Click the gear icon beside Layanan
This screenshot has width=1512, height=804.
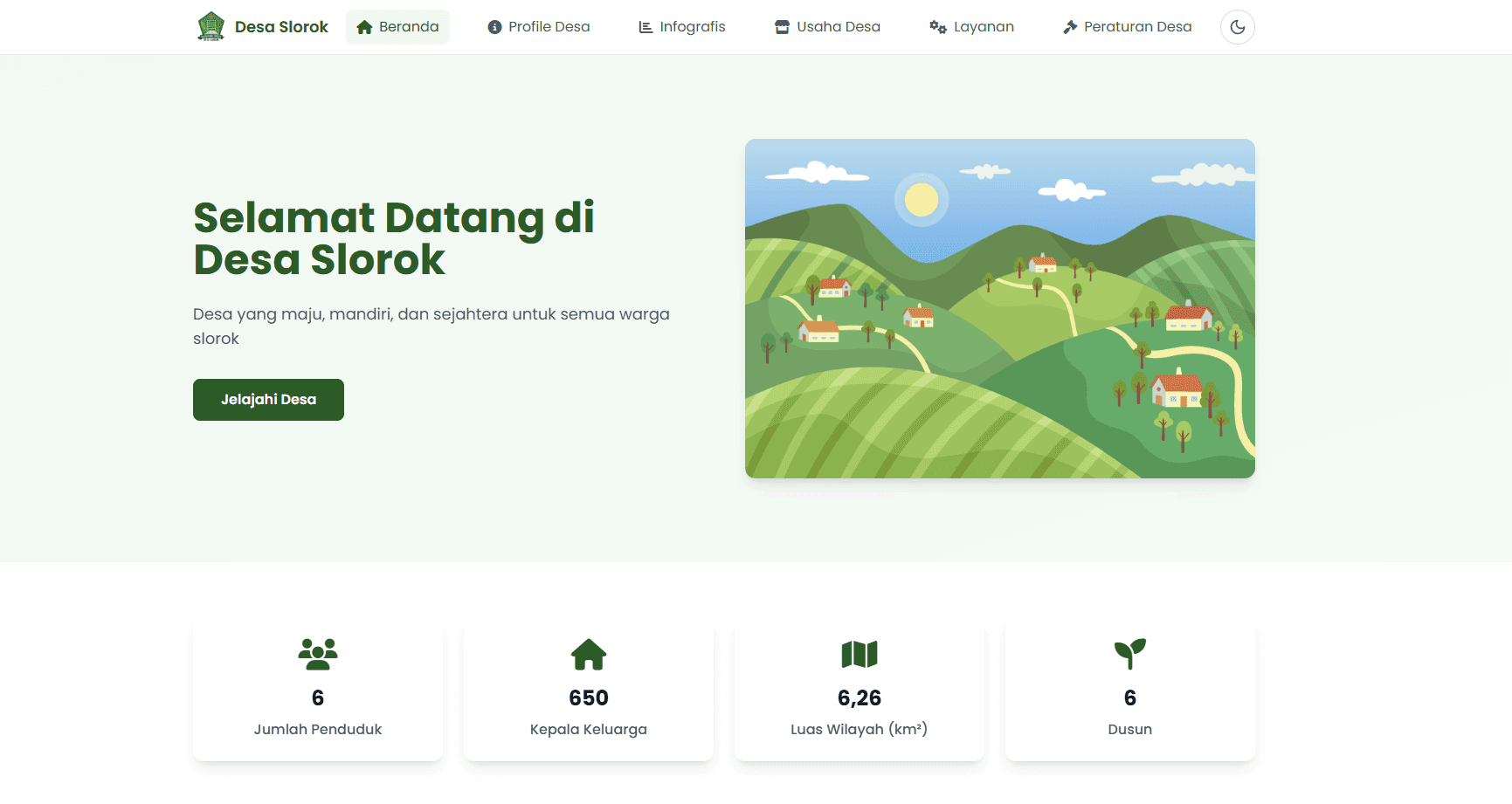[x=936, y=27]
